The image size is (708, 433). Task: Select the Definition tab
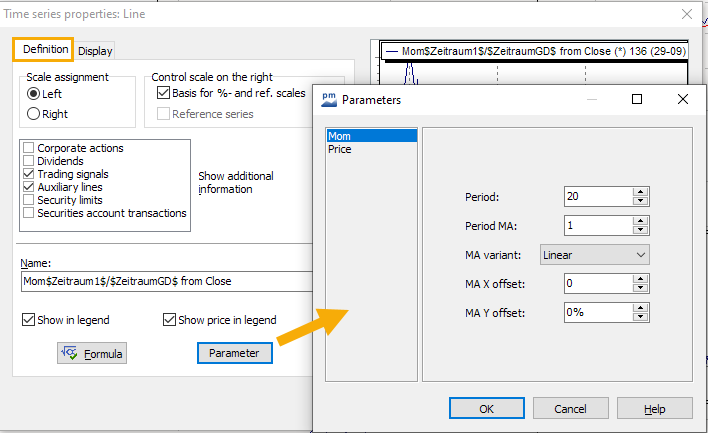point(45,49)
